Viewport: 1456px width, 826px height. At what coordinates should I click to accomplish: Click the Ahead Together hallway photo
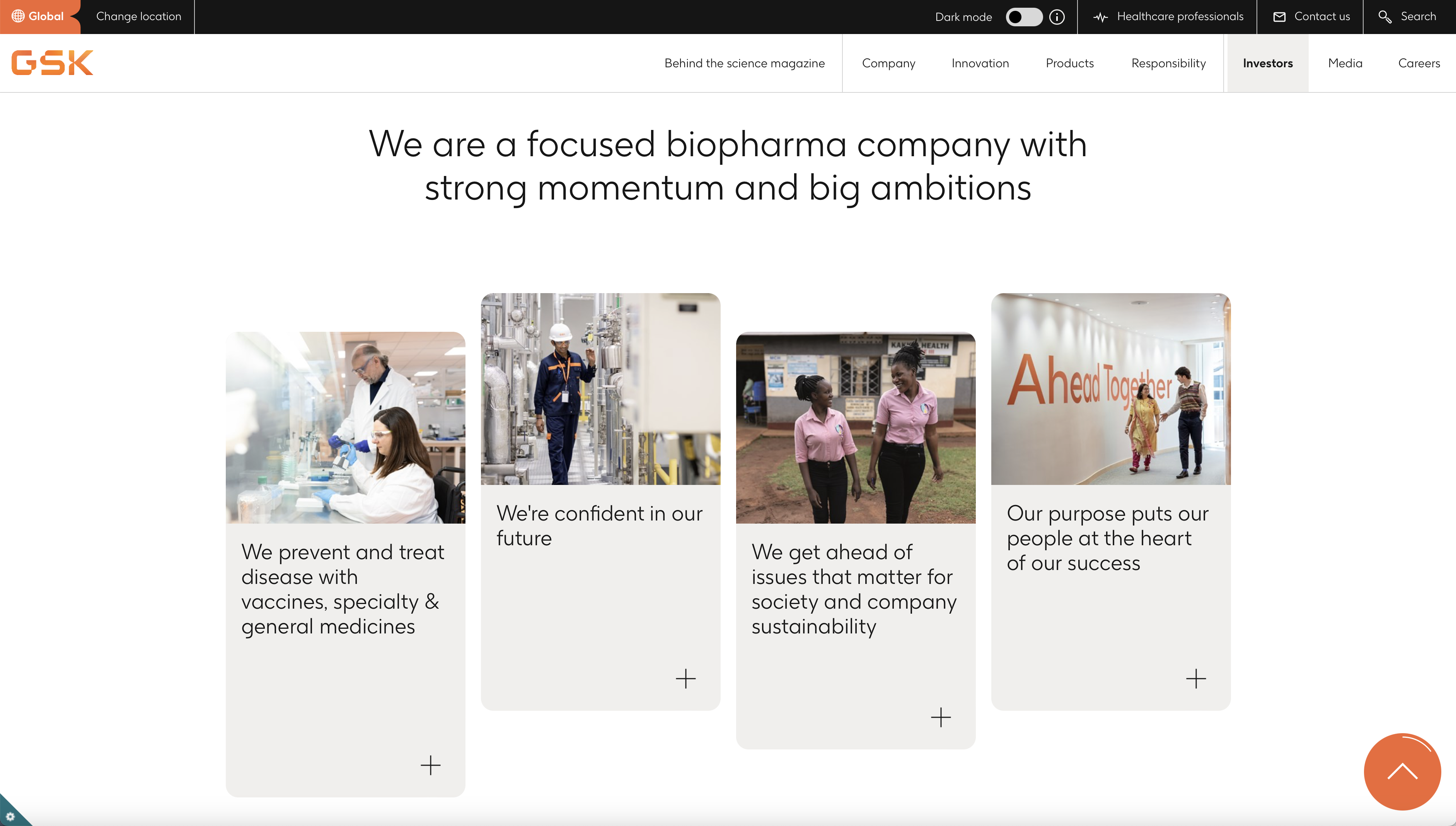point(1111,389)
